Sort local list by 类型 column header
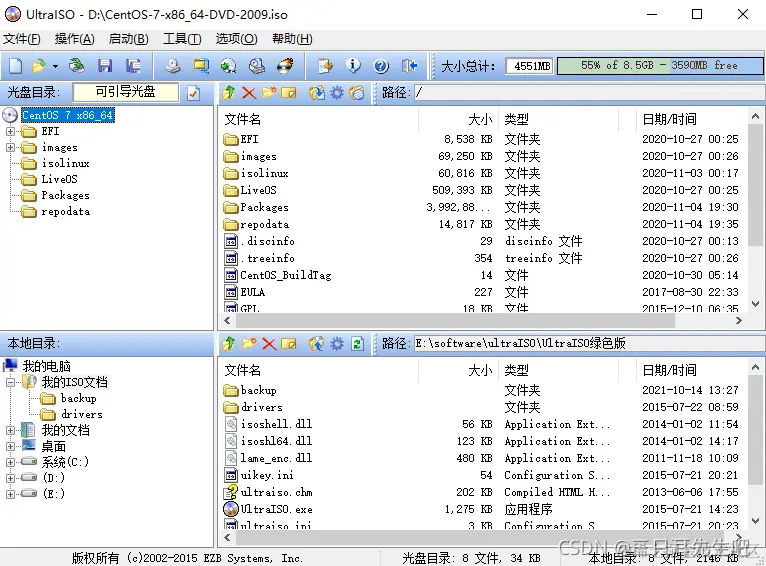The width and height of the screenshot is (766, 566). click(x=558, y=370)
